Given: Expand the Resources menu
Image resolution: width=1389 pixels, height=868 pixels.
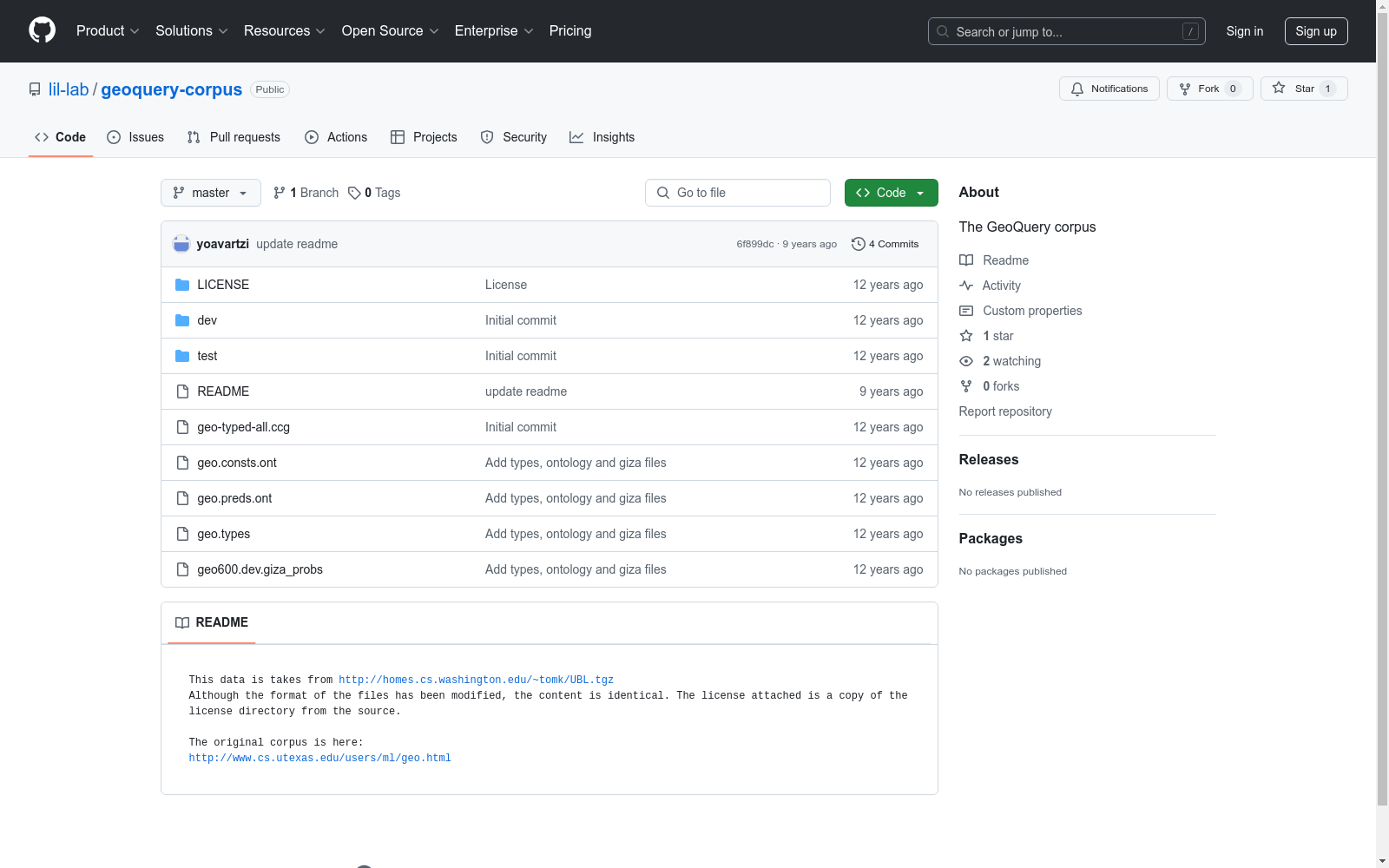Looking at the screenshot, I should [x=285, y=30].
